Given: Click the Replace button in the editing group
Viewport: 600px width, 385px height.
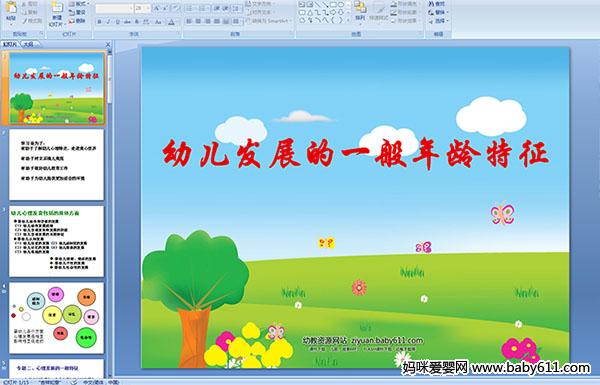Looking at the screenshot, I should (438, 12).
